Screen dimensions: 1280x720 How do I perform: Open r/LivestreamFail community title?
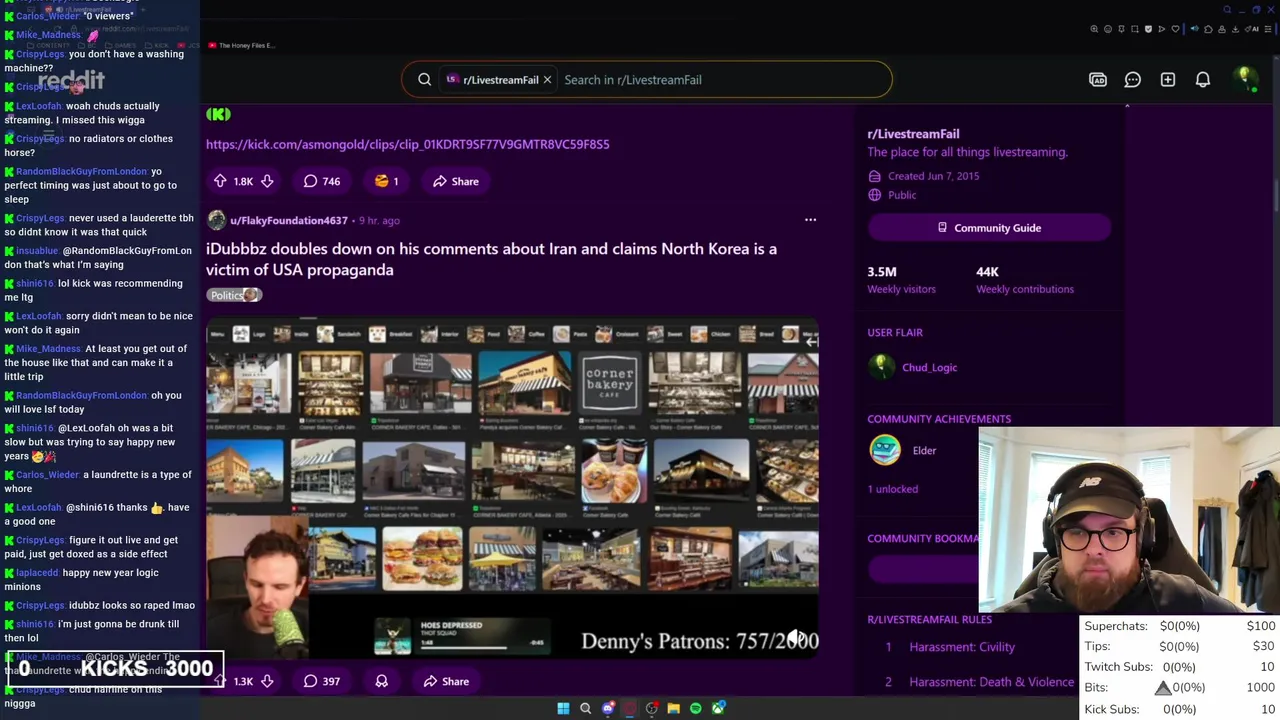(x=913, y=134)
